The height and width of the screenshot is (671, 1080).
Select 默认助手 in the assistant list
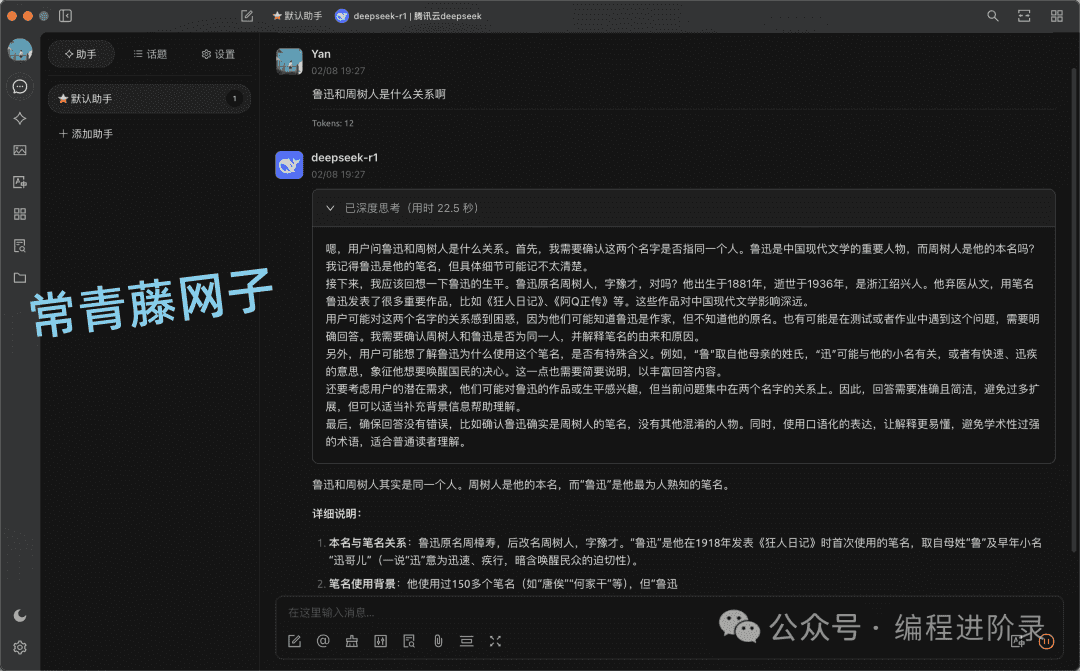149,99
